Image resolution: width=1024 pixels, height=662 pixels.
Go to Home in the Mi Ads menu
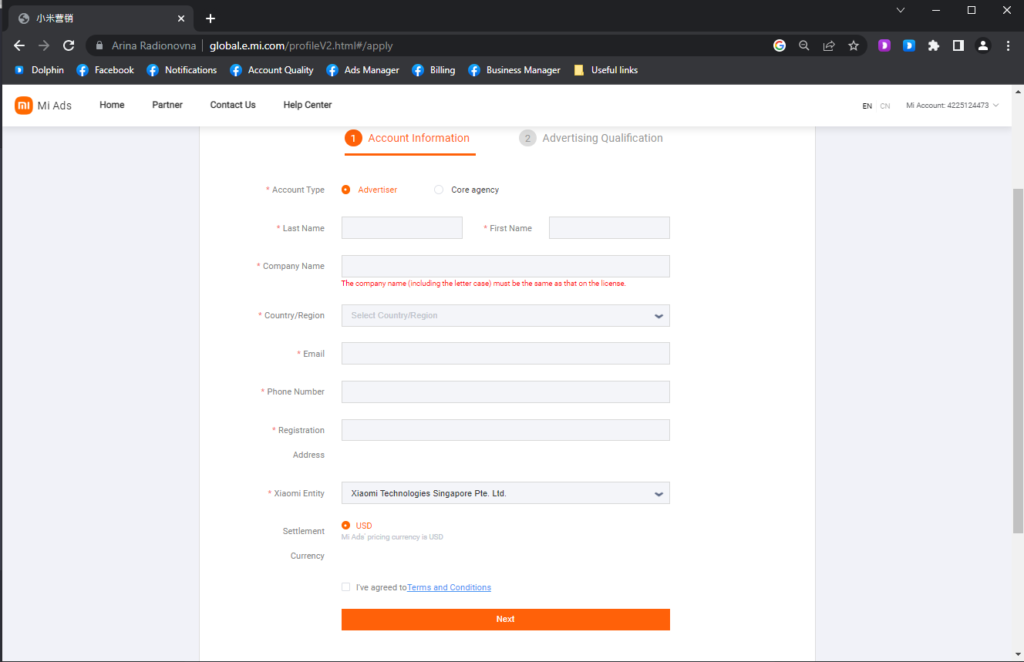[112, 104]
